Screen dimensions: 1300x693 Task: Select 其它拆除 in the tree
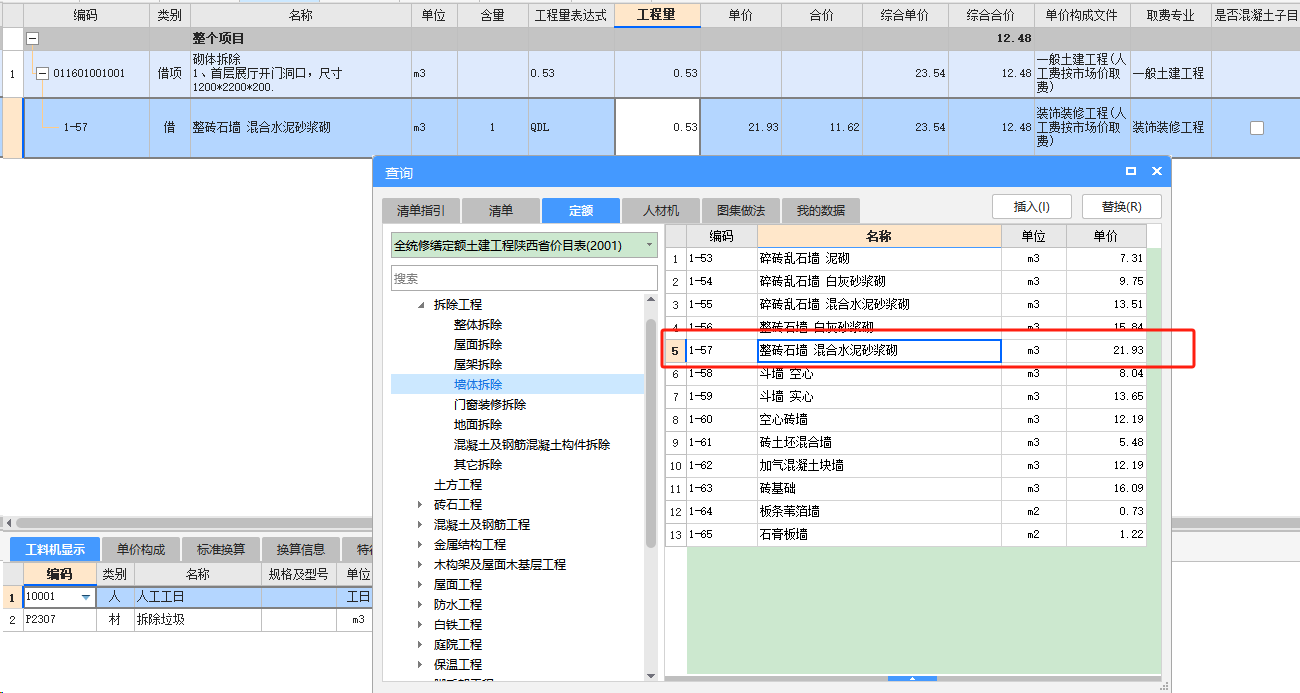478,465
